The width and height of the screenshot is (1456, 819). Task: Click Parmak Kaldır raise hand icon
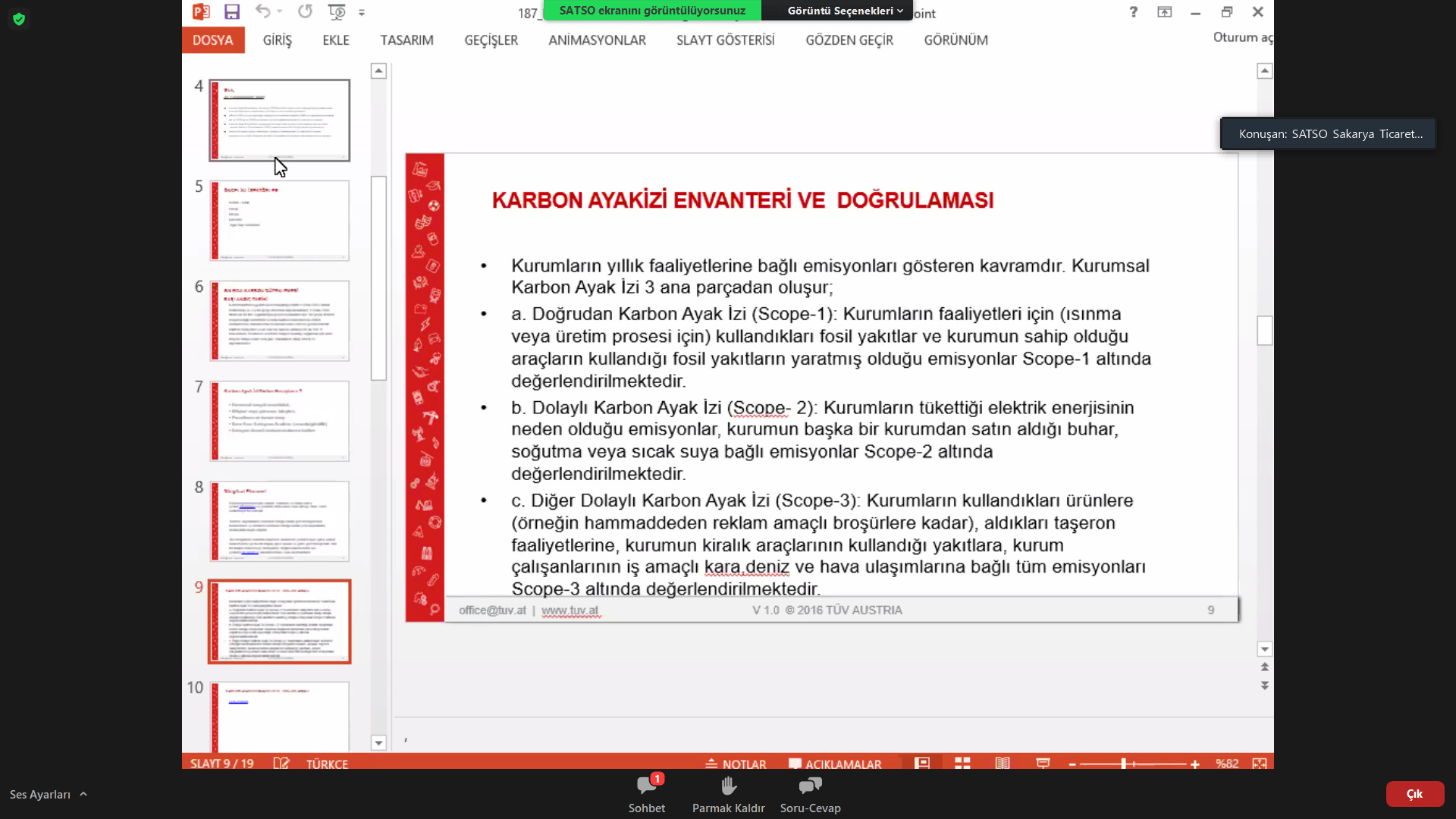[x=728, y=786]
